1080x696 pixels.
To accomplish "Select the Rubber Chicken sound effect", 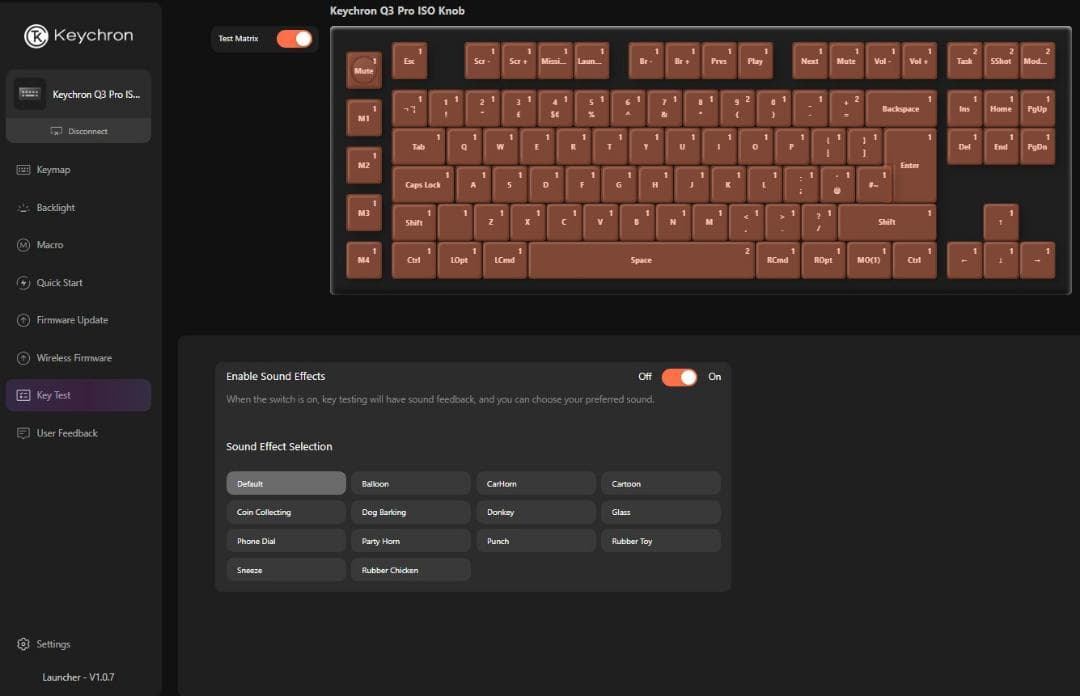I will pos(410,569).
